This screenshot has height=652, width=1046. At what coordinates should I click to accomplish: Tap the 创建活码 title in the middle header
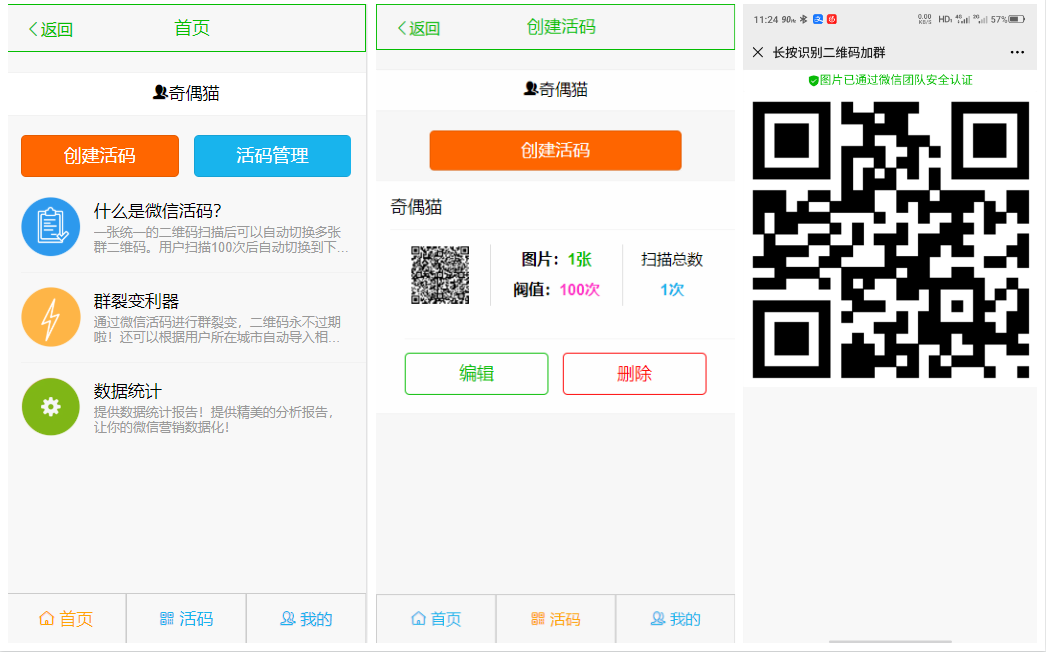coord(561,27)
